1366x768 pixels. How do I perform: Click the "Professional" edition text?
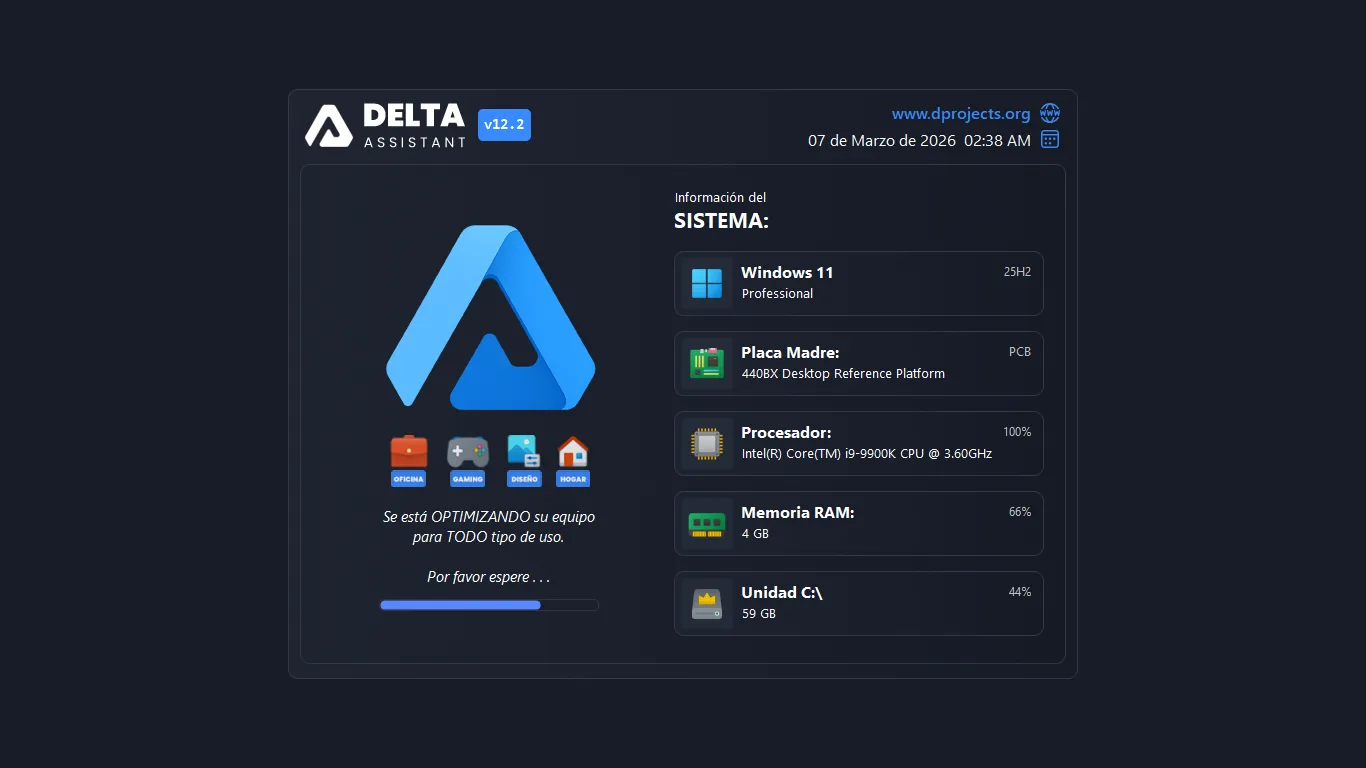777,294
